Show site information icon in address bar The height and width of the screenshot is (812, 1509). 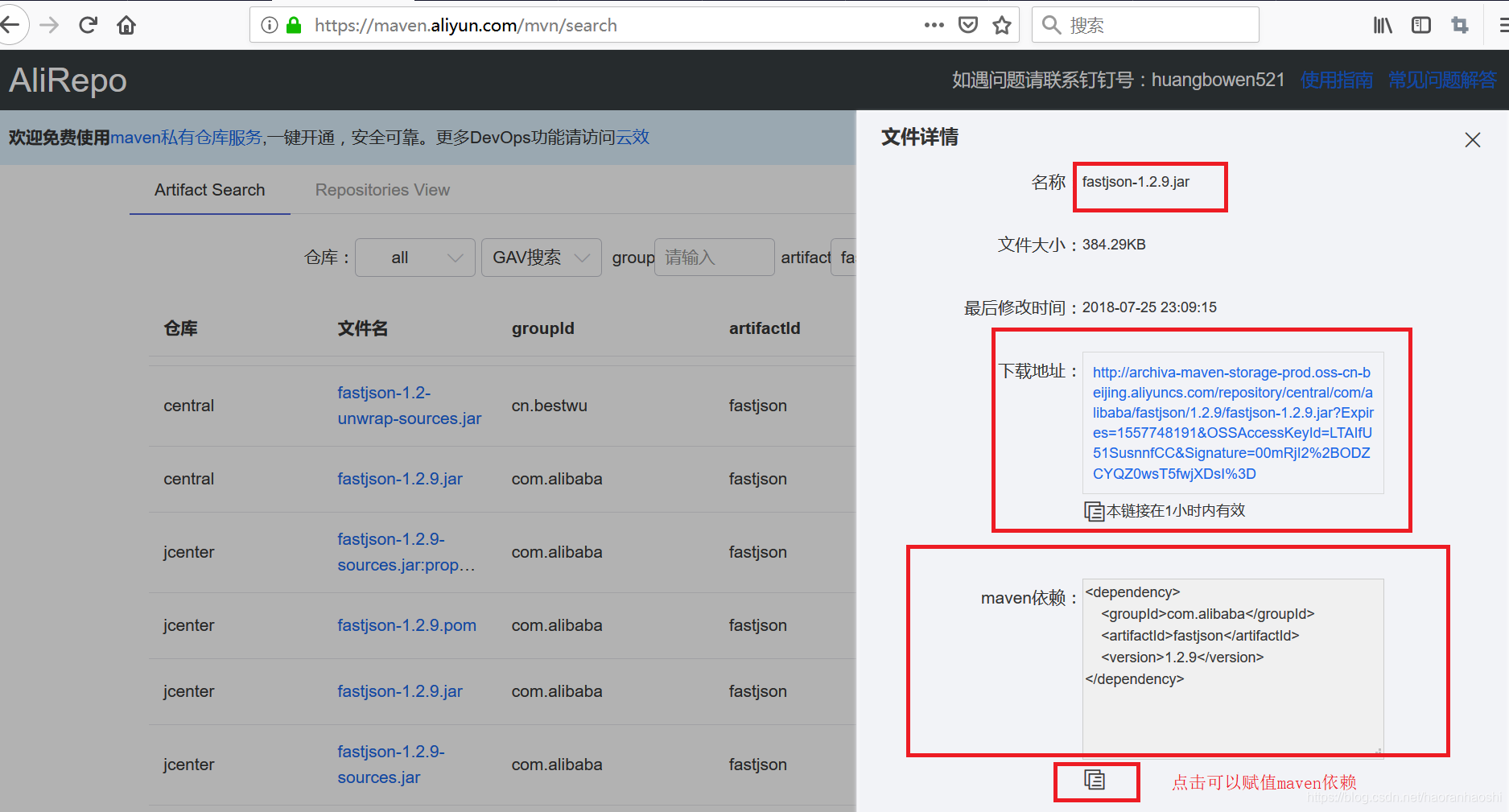point(270,25)
